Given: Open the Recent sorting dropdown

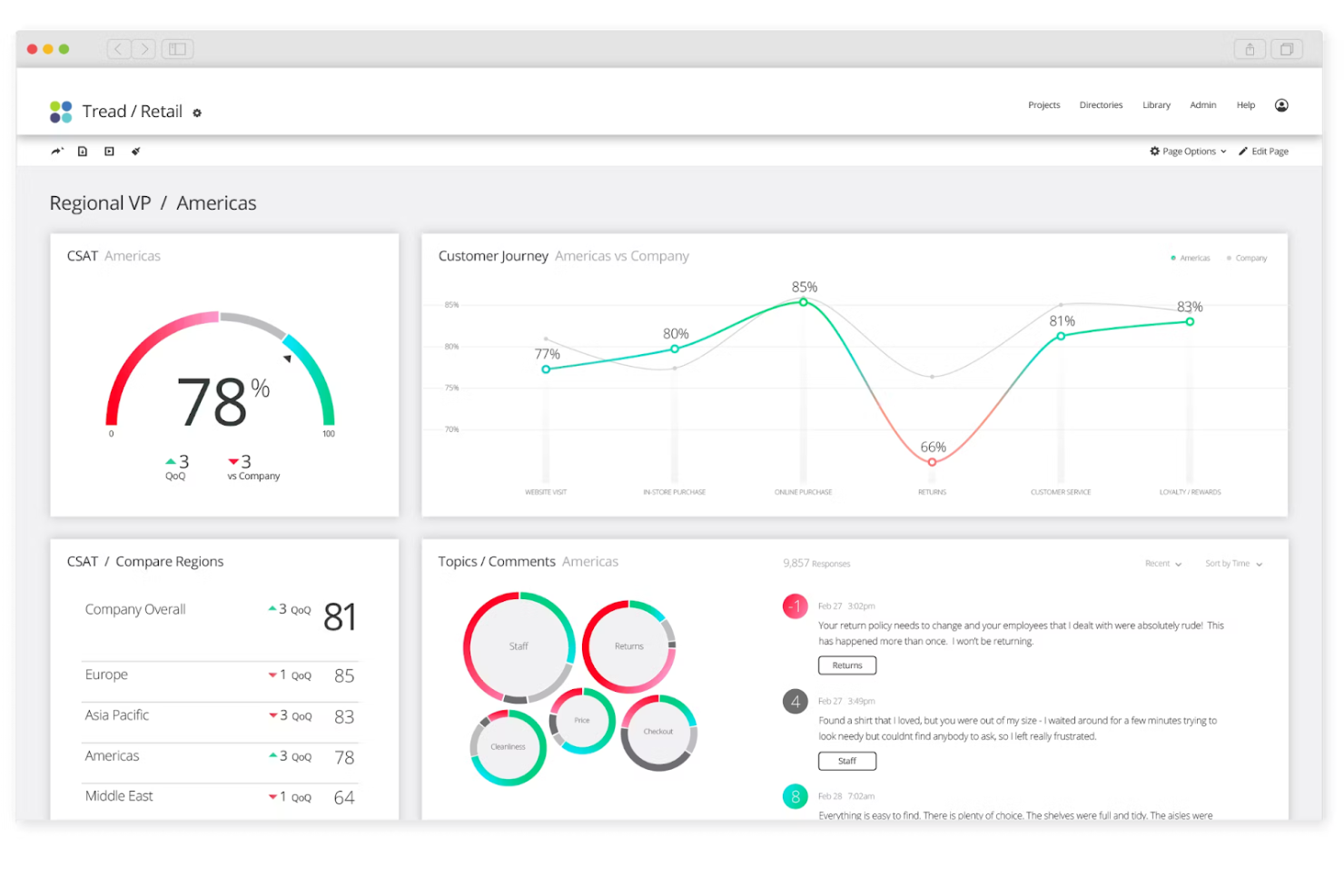Looking at the screenshot, I should point(1163,564).
